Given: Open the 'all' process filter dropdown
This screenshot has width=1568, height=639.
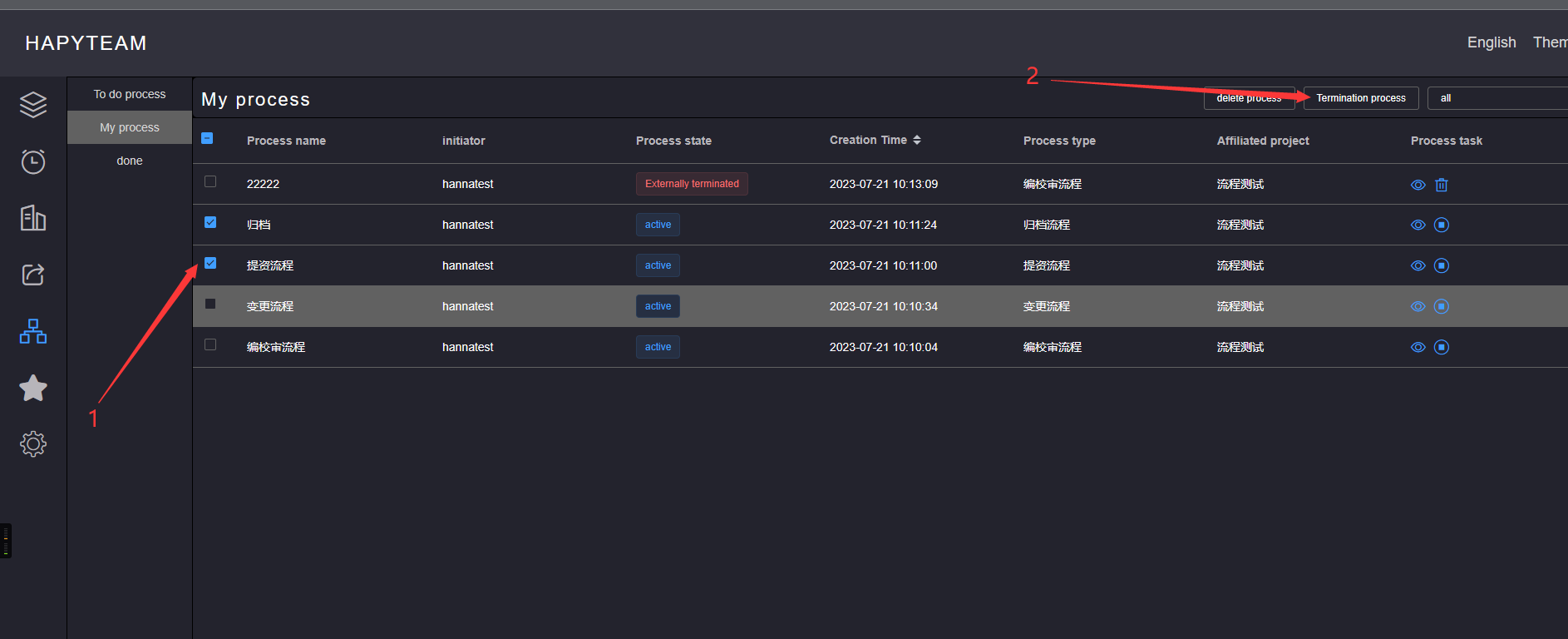Looking at the screenshot, I should (1497, 98).
